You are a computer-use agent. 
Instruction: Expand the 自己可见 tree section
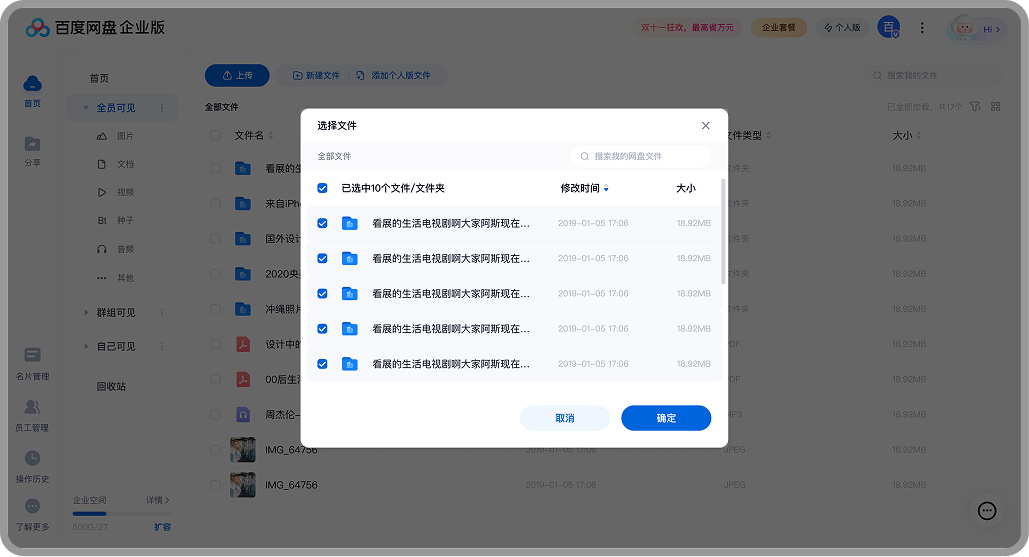pos(86,346)
